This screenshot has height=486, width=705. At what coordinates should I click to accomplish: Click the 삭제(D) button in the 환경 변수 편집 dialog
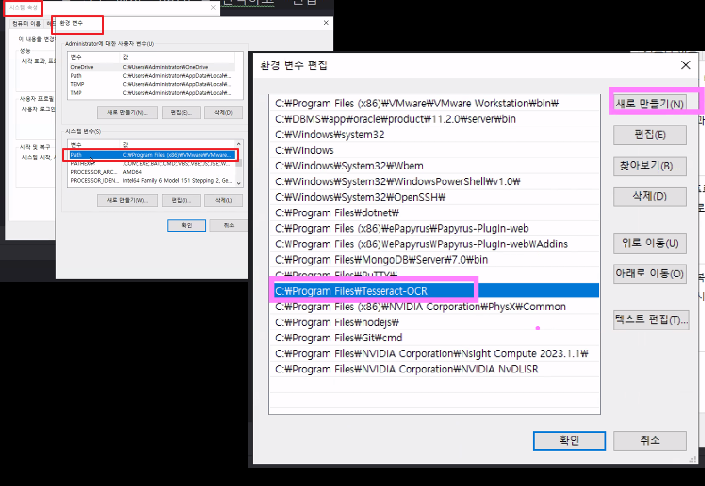coord(650,196)
